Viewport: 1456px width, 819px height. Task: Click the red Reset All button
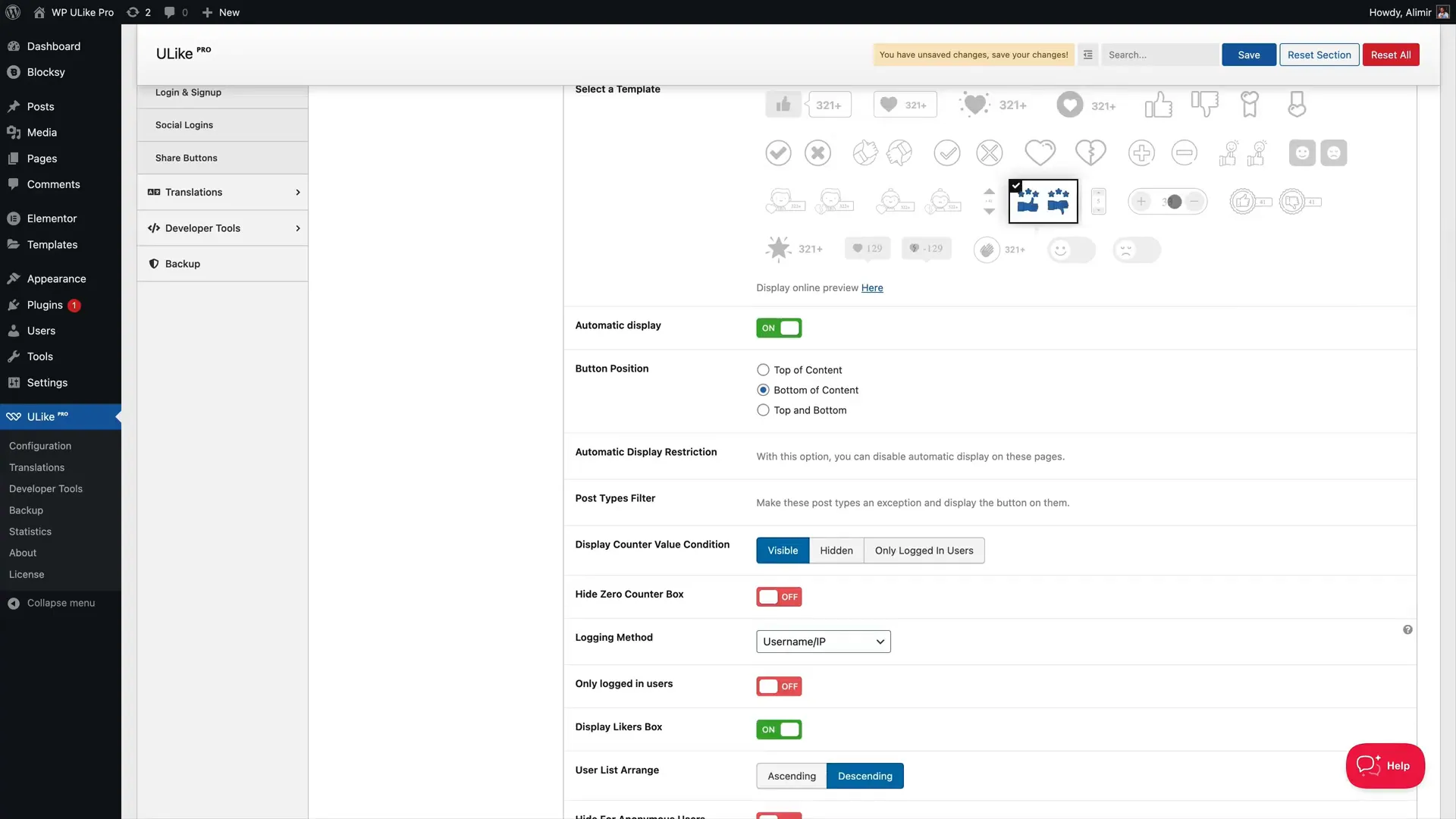click(x=1390, y=55)
